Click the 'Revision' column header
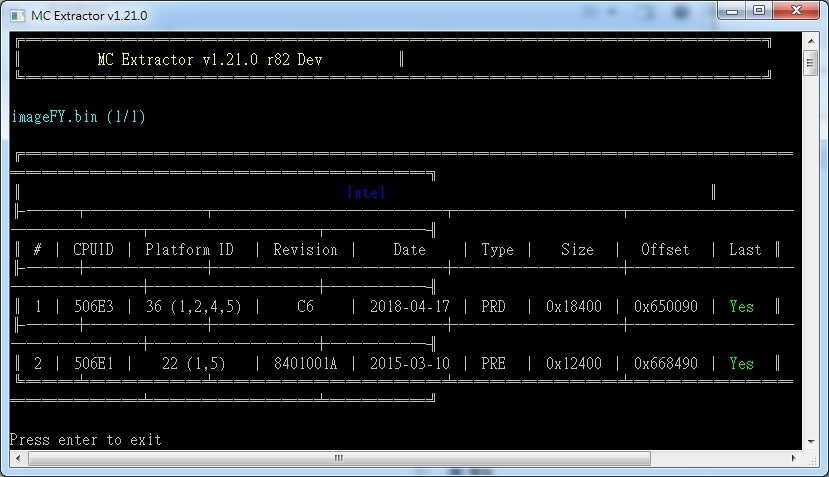Viewport: 829px width, 477px height. click(x=305, y=249)
